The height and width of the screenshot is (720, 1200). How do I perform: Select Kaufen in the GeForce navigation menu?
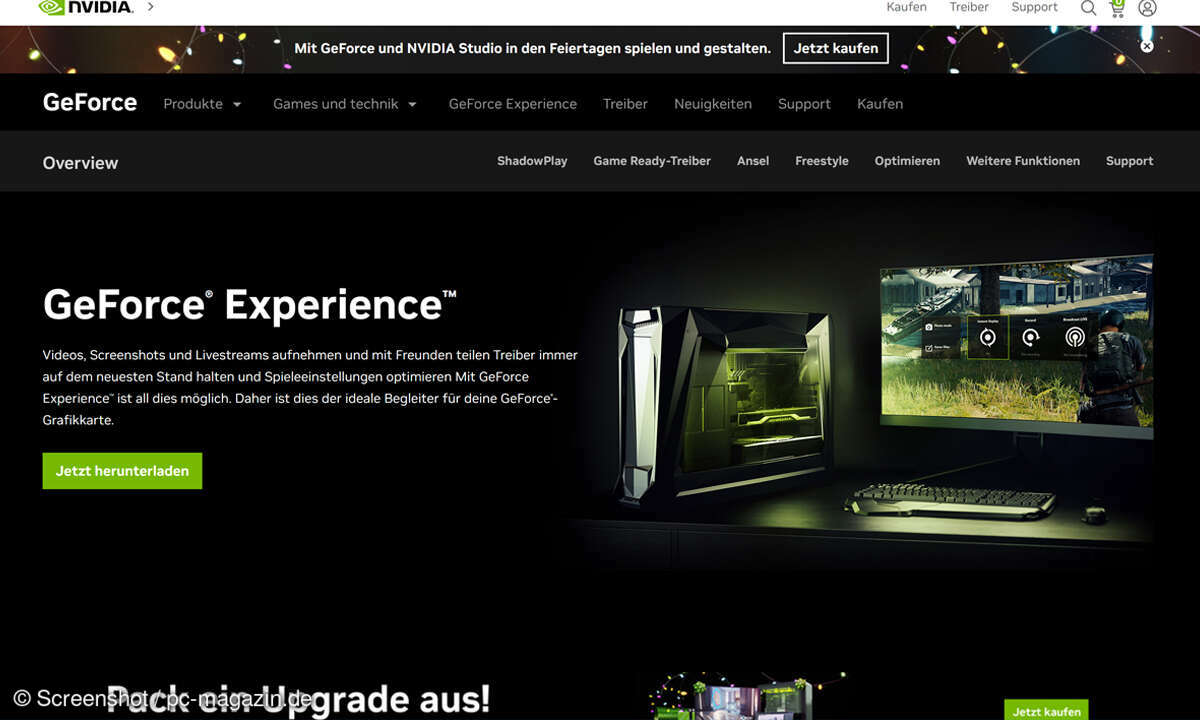point(880,104)
